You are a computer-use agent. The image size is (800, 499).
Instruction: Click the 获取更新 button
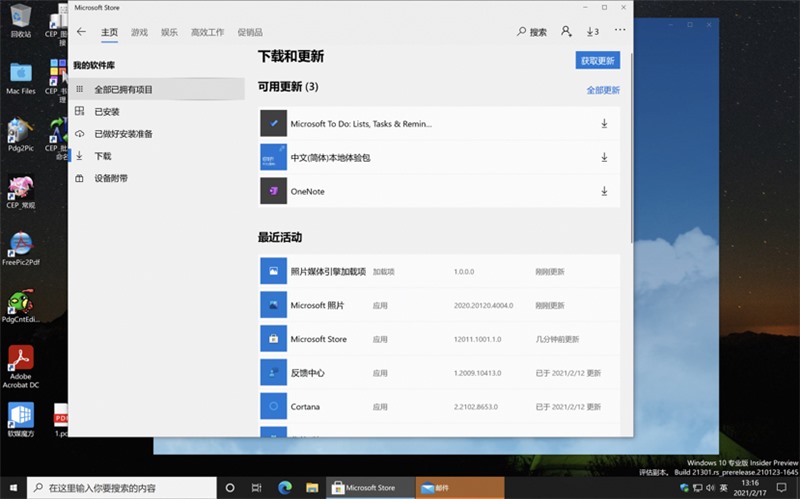[597, 60]
